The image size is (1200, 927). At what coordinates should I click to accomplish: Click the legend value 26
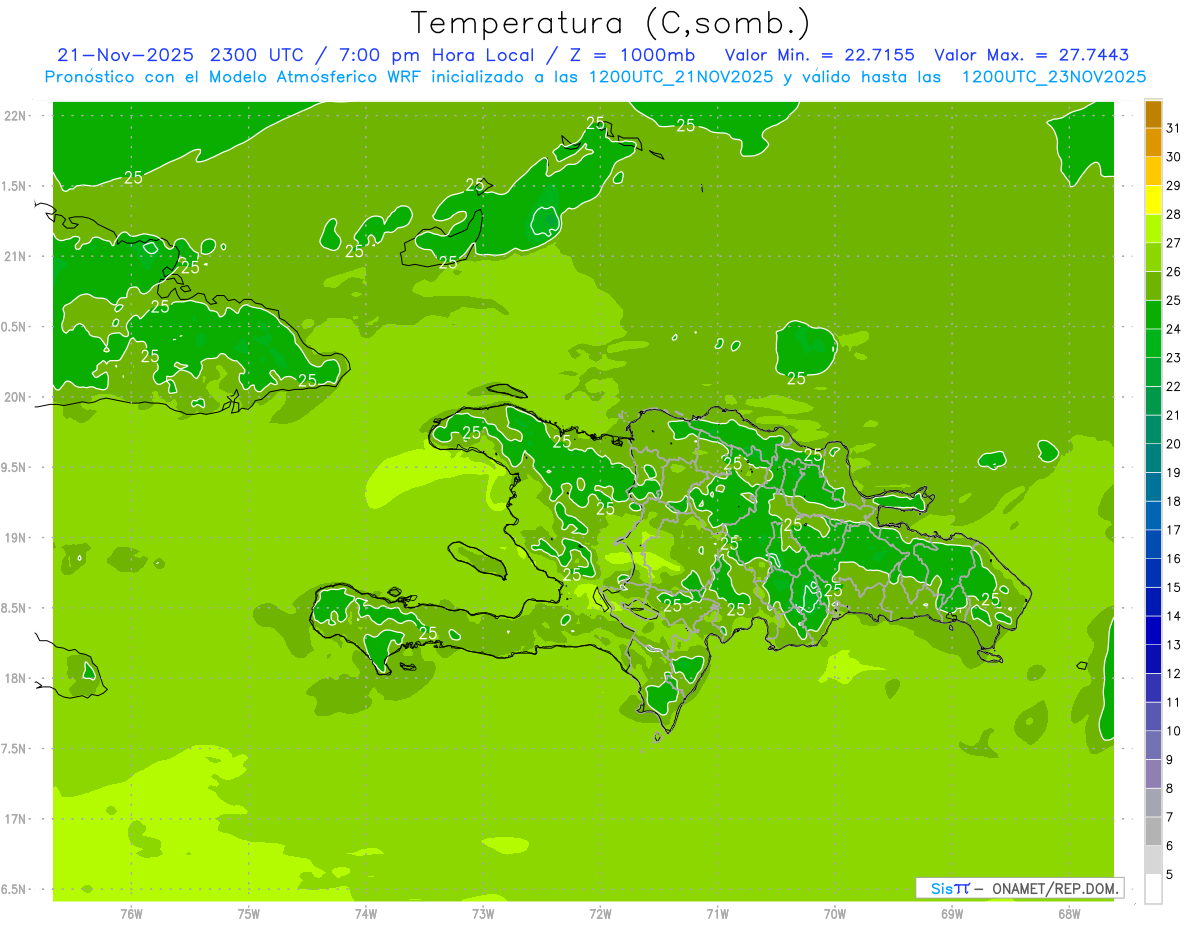point(1173,272)
